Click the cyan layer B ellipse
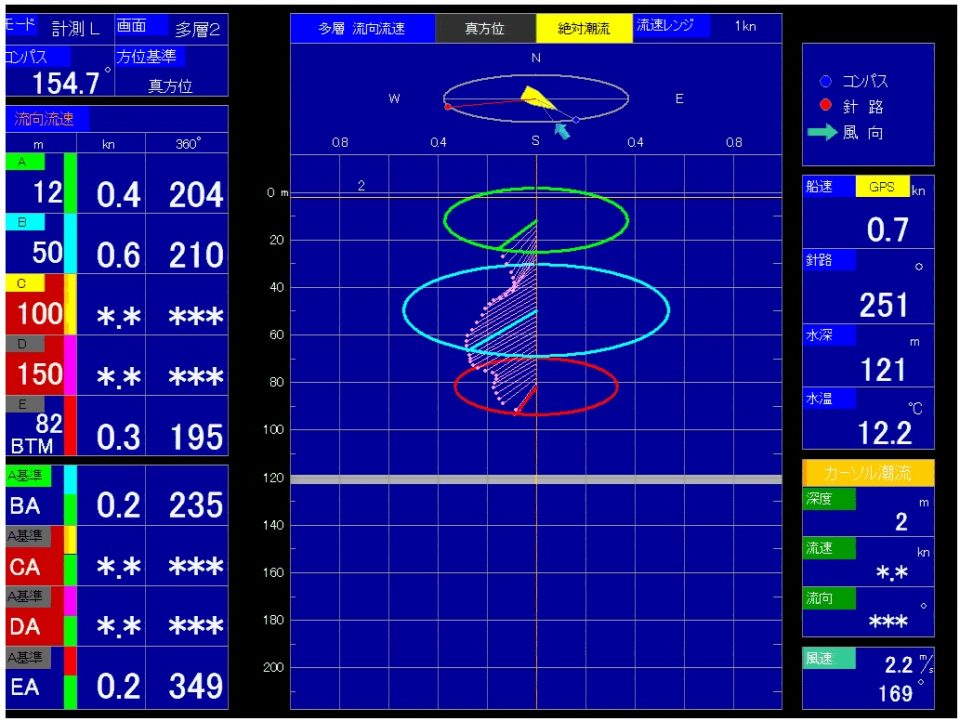The height and width of the screenshot is (721, 960). coord(536,310)
